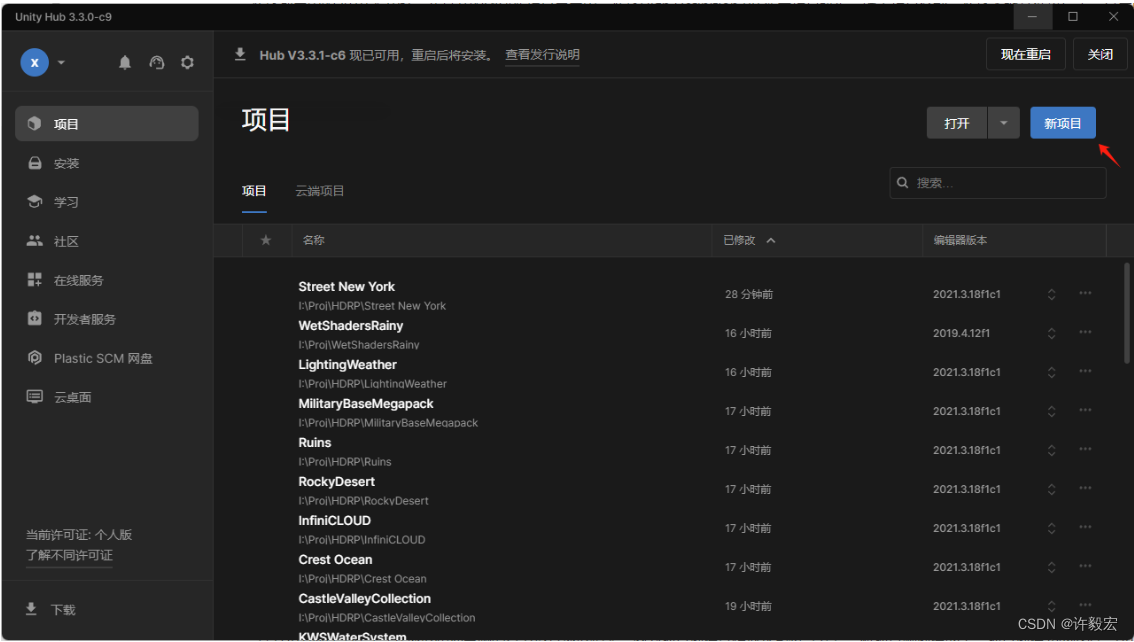The image size is (1134, 642).
Task: Select Projects in the sidebar
Action: click(x=107, y=124)
